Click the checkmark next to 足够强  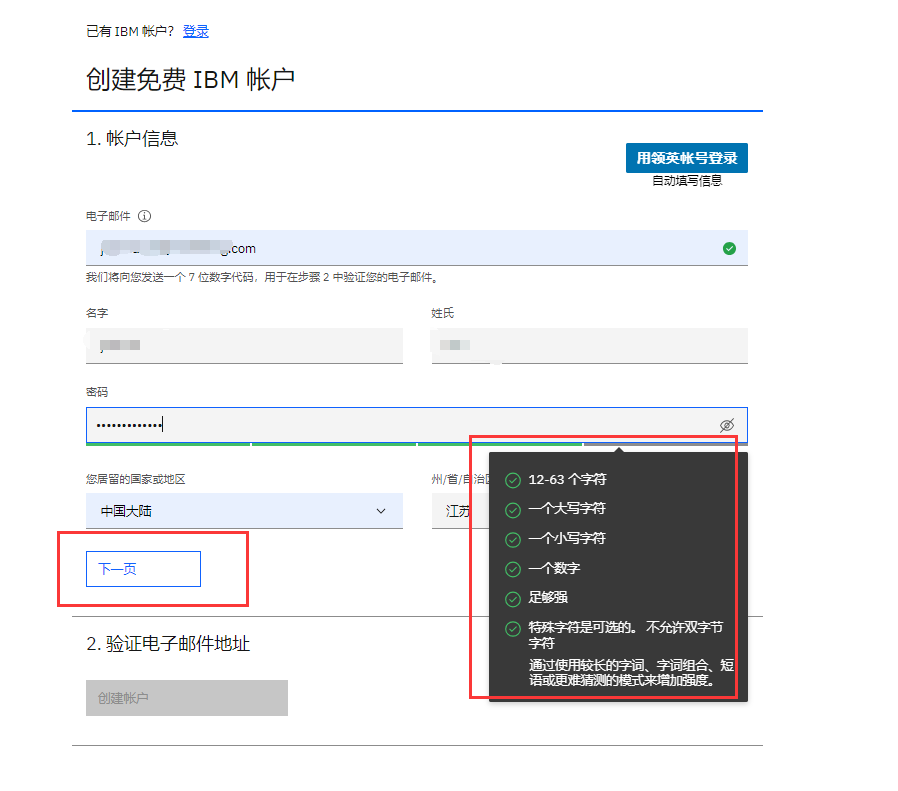(512, 596)
